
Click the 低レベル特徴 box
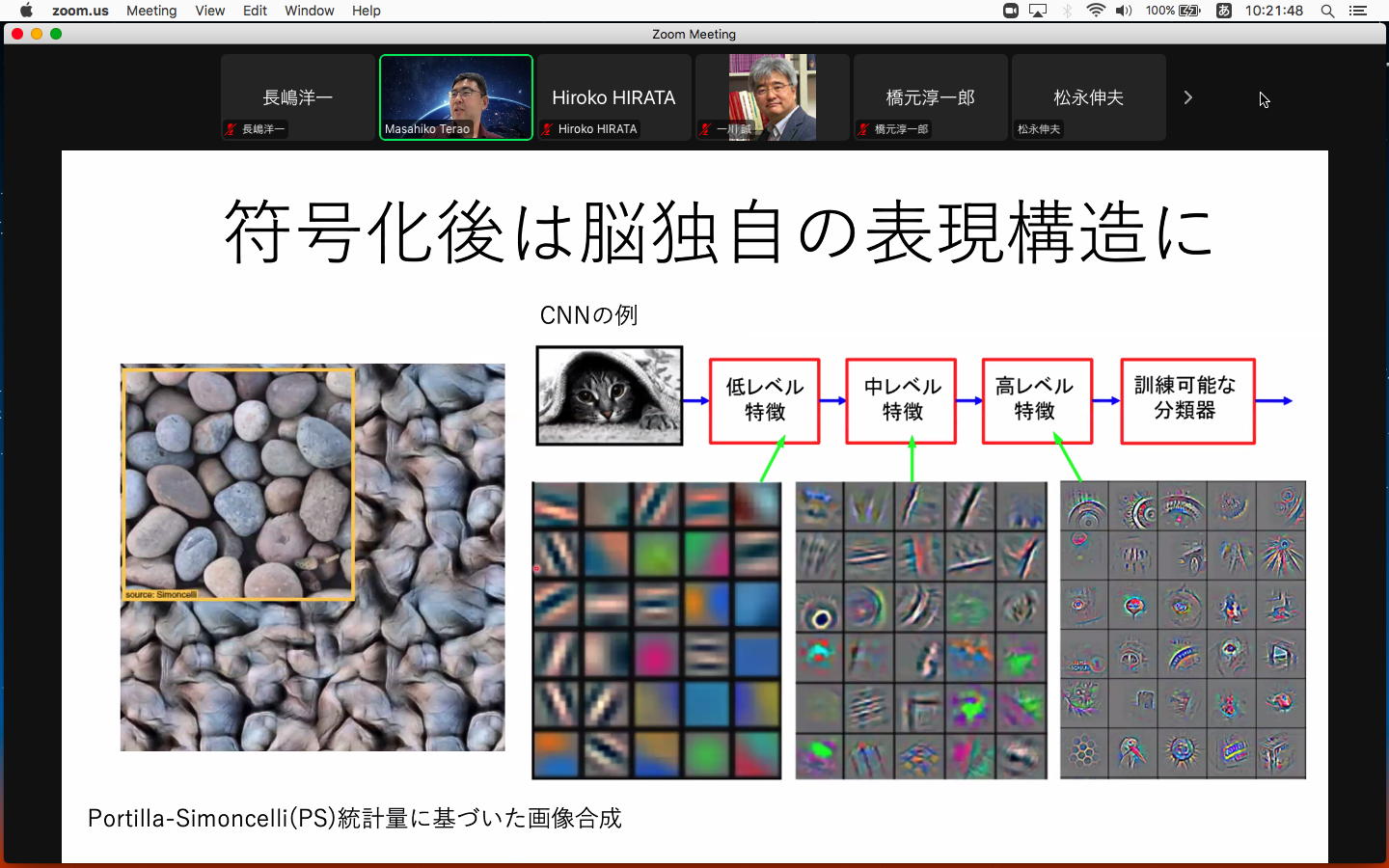coord(765,401)
